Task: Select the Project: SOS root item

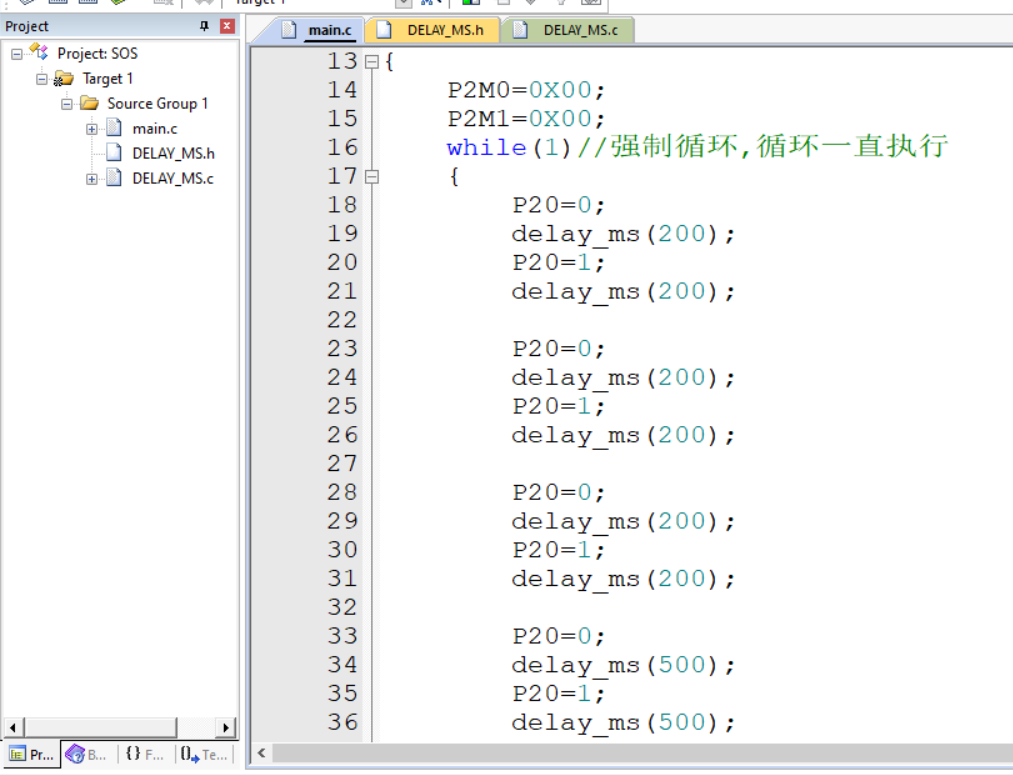Action: pyautogui.click(x=97, y=54)
